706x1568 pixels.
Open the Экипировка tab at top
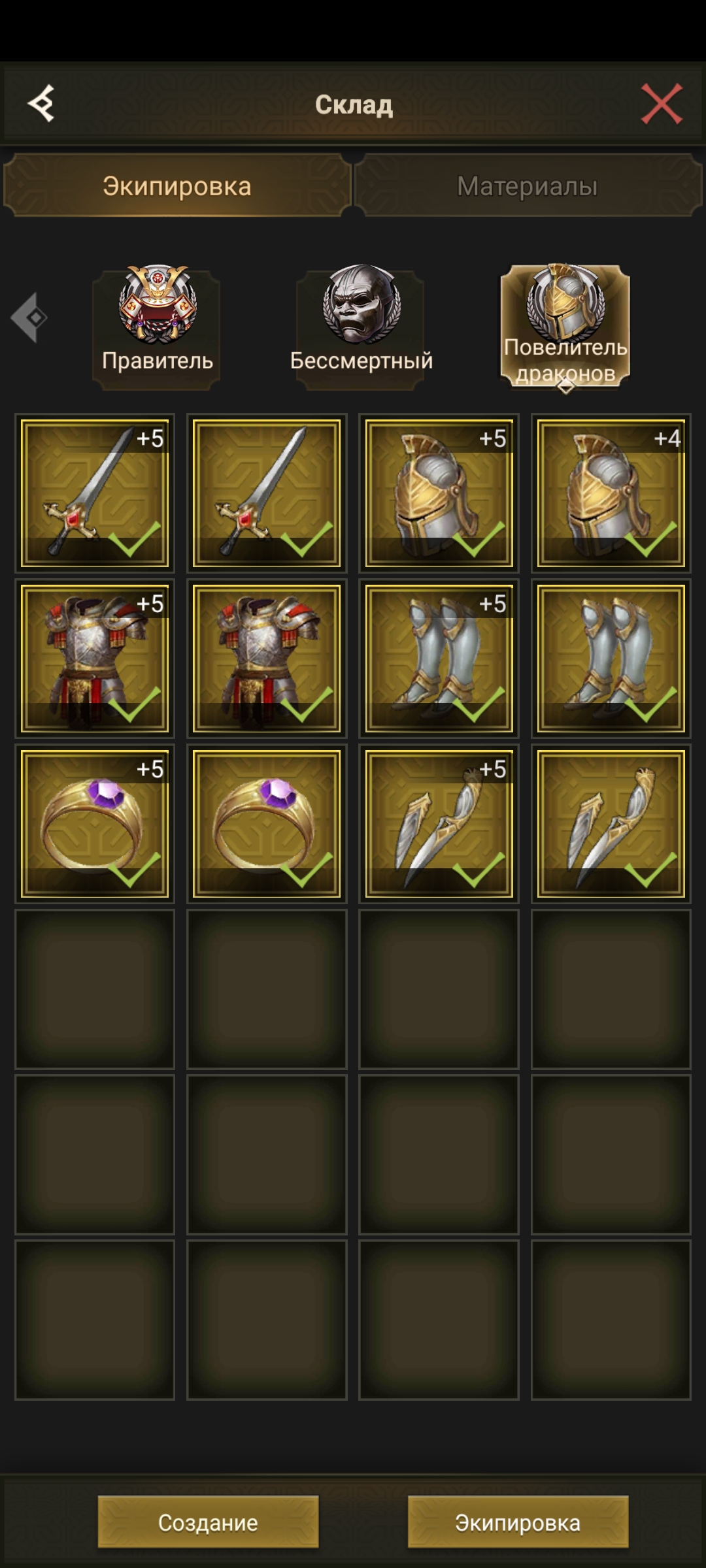[x=177, y=186]
